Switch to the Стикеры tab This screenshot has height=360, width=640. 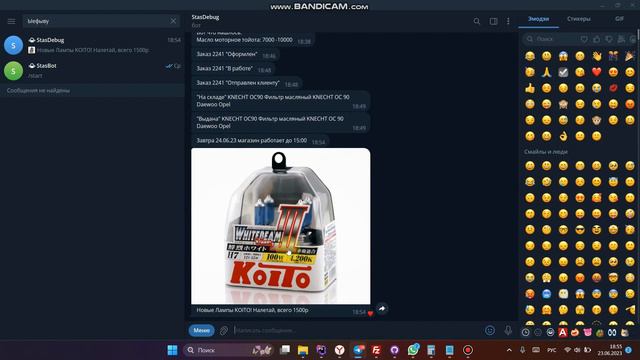578,19
